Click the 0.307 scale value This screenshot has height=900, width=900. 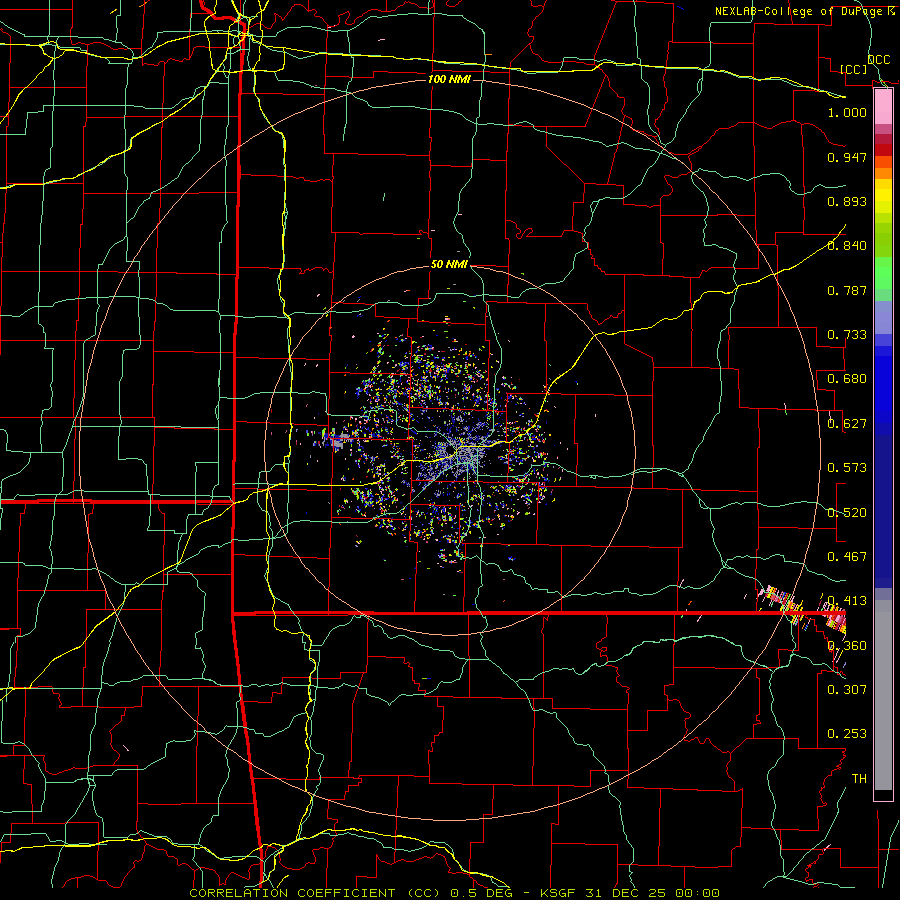[847, 690]
